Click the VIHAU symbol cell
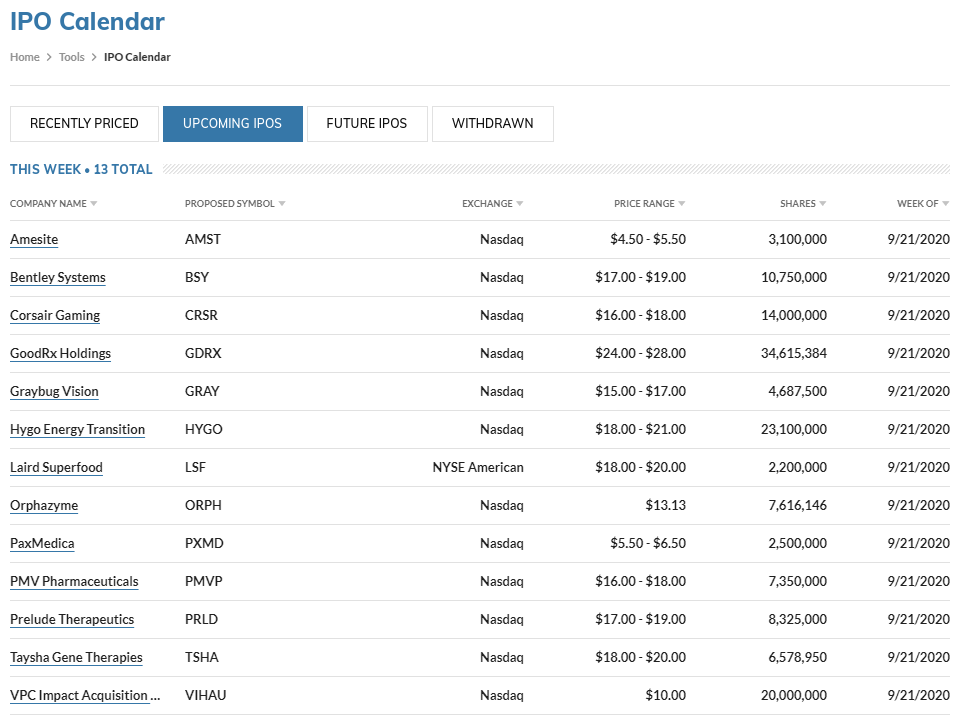960x721 pixels. pyautogui.click(x=206, y=695)
